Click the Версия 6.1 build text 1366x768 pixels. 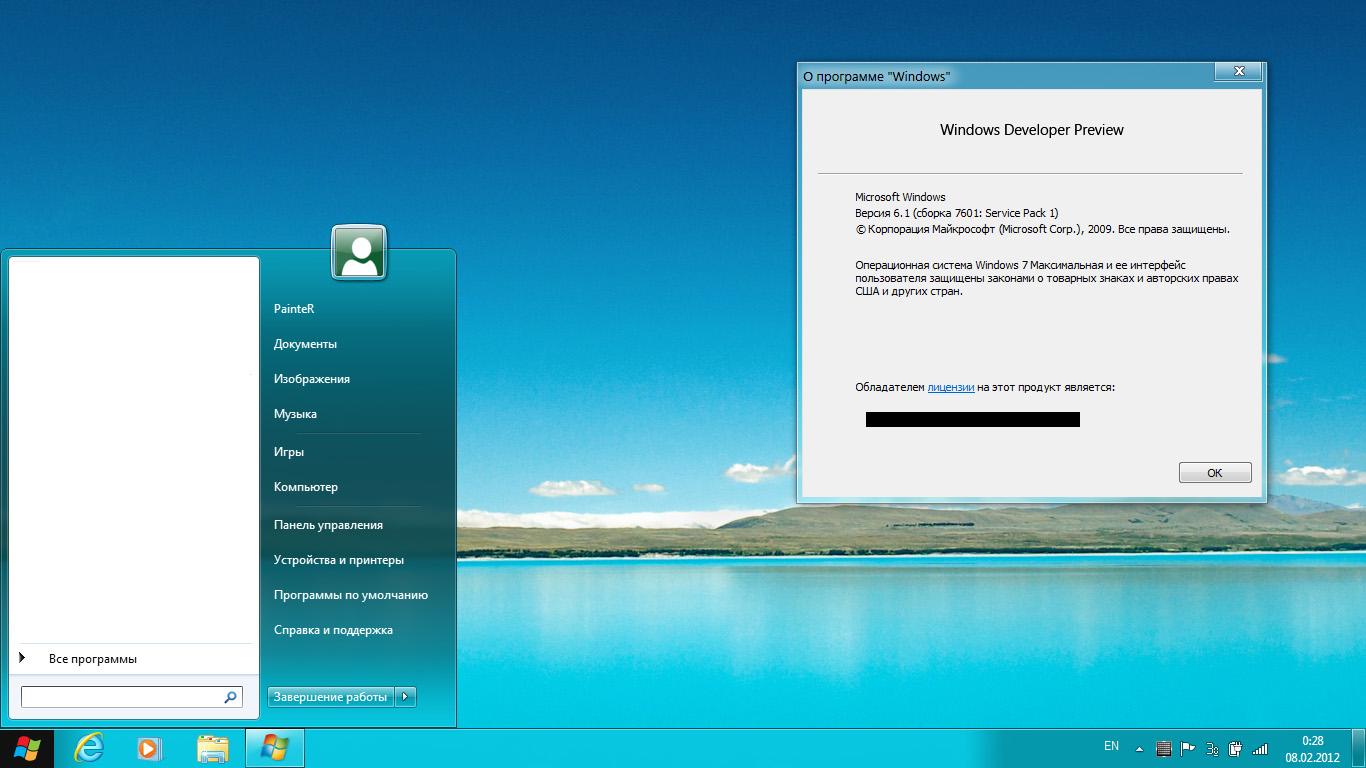pos(956,213)
